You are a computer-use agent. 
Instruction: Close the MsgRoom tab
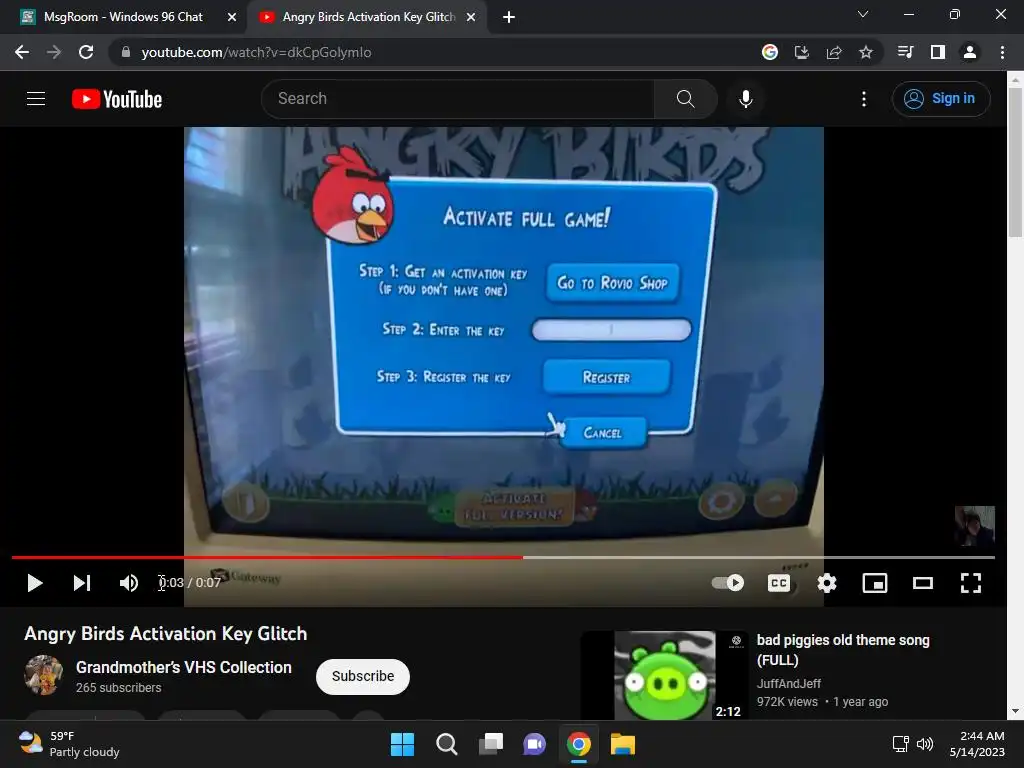coord(232,17)
